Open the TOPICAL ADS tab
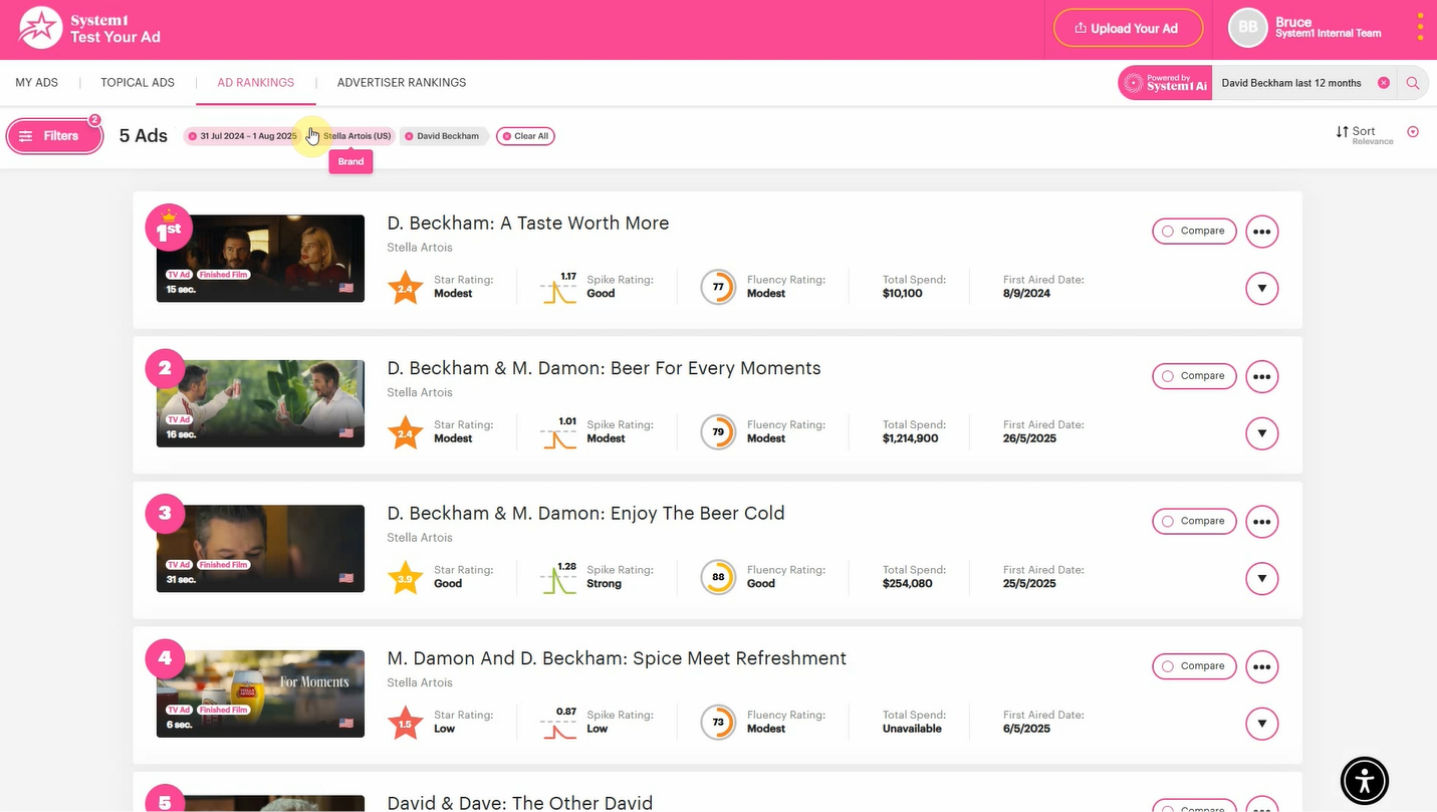The width and height of the screenshot is (1437, 812). (x=136, y=82)
